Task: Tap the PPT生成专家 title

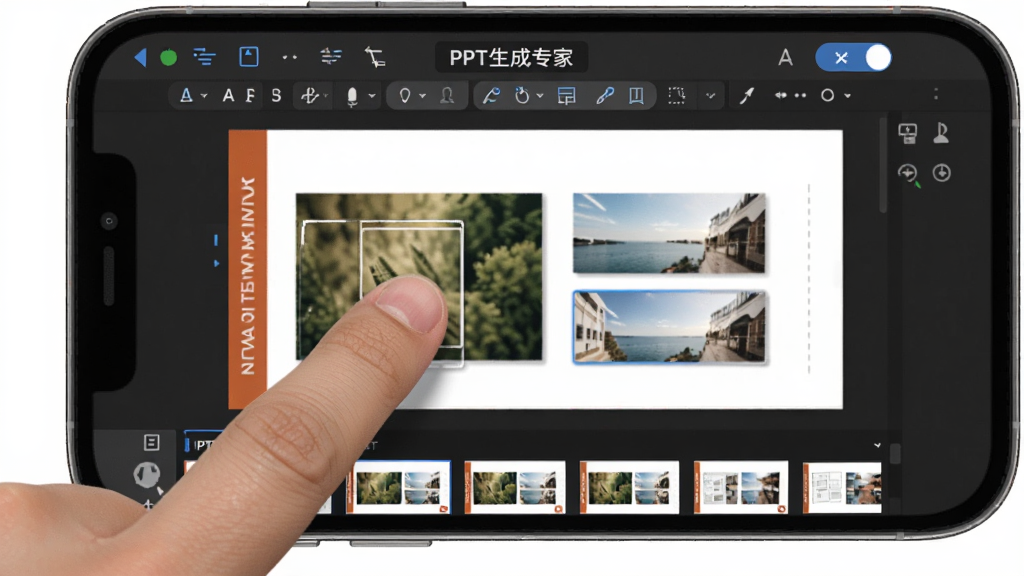Action: click(511, 57)
